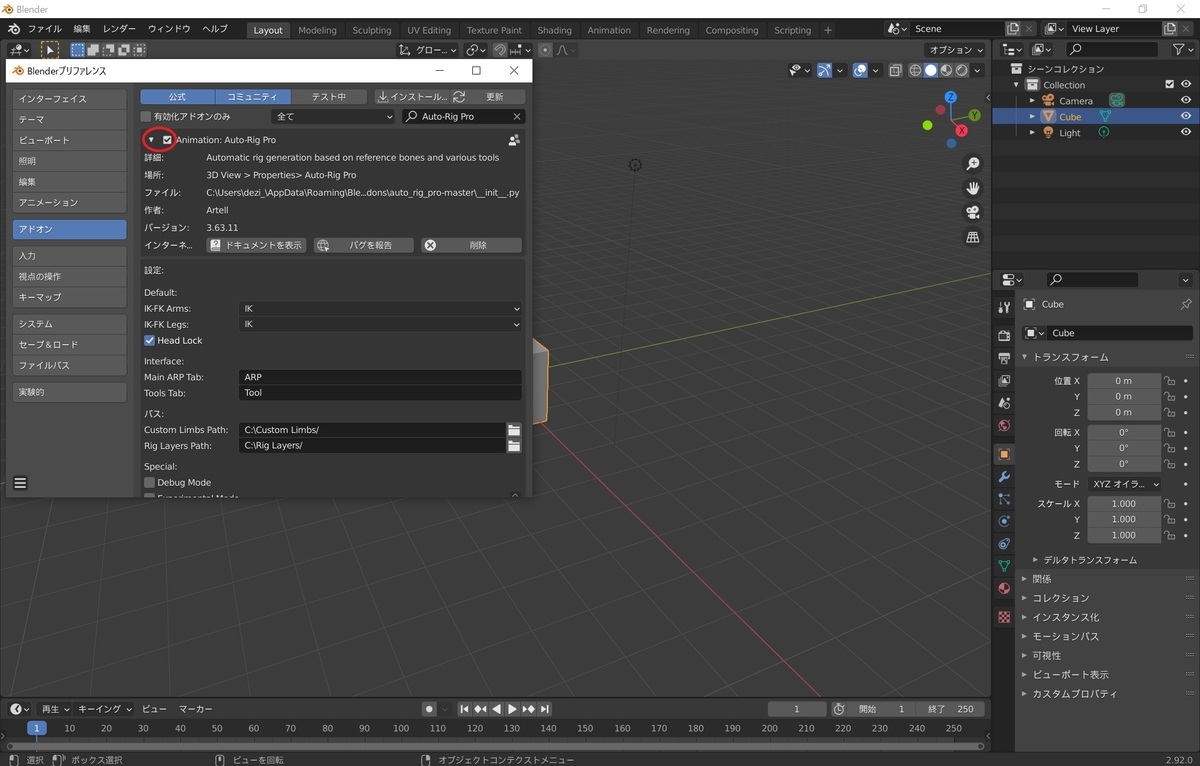Open the Object Constraints properties tab

tap(1004, 544)
